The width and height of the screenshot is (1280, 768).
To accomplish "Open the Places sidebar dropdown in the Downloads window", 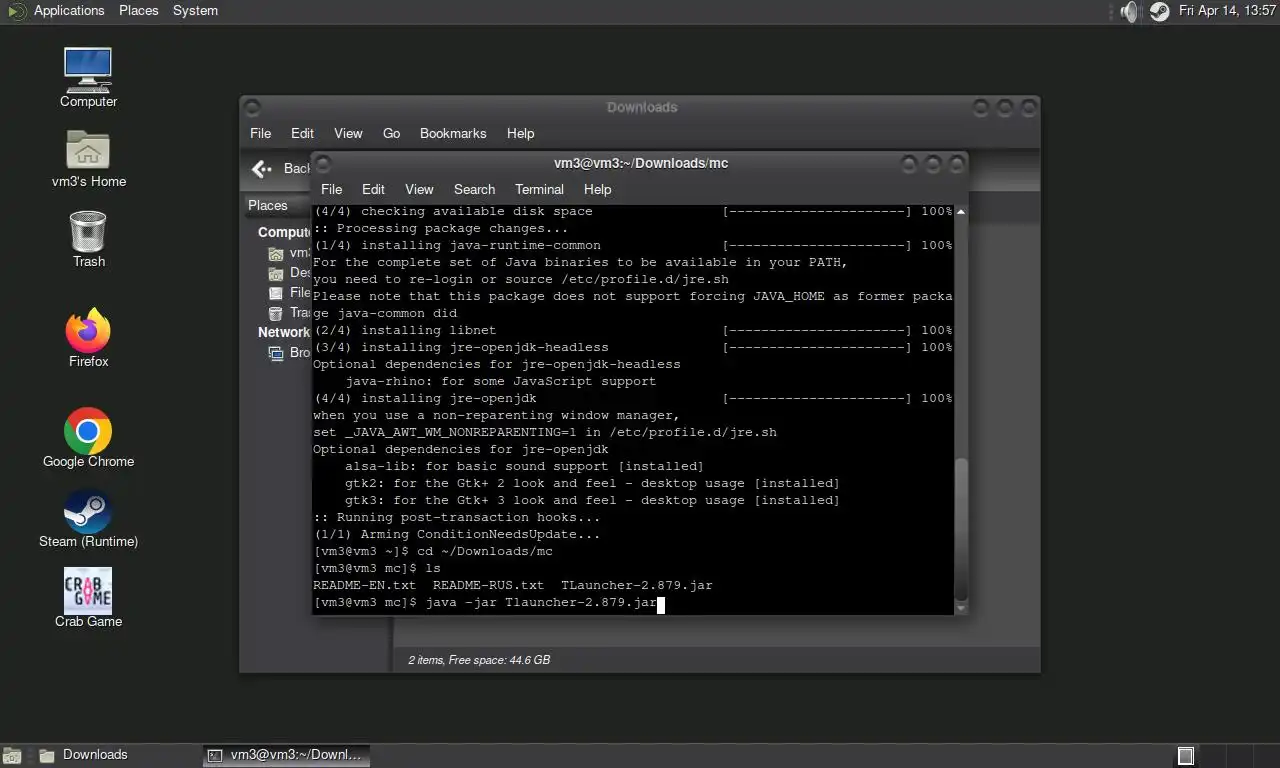I will (x=279, y=205).
